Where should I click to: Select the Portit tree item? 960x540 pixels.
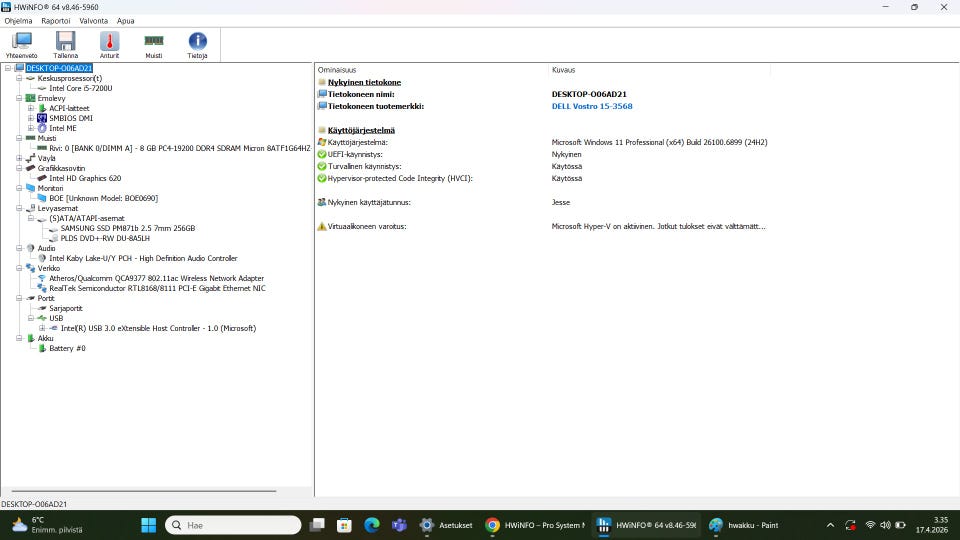pos(46,298)
